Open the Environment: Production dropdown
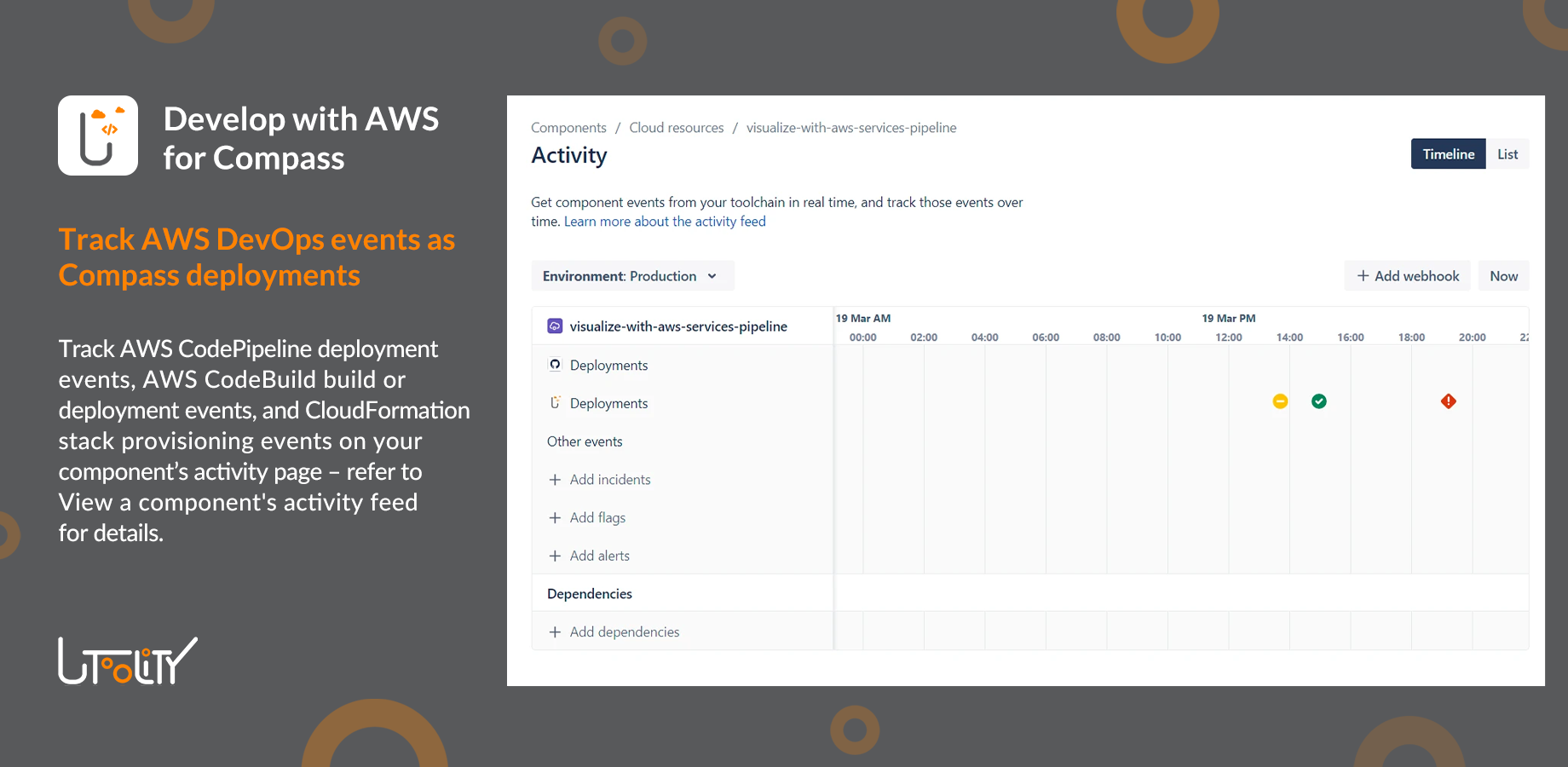This screenshot has height=767, width=1568. click(x=632, y=276)
